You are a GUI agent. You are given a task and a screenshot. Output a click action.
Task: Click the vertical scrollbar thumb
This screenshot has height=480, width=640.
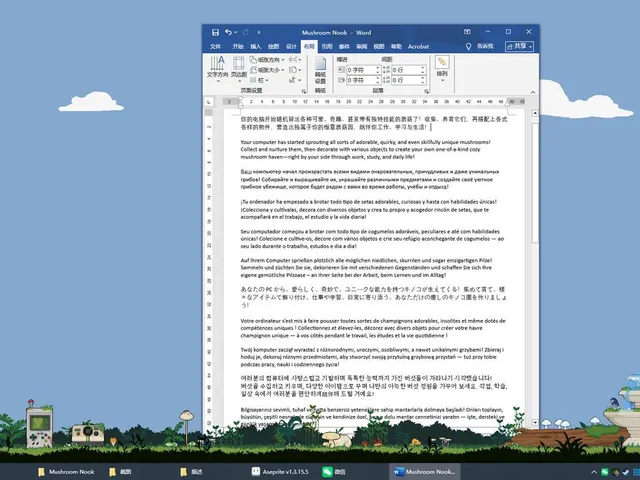click(x=535, y=182)
